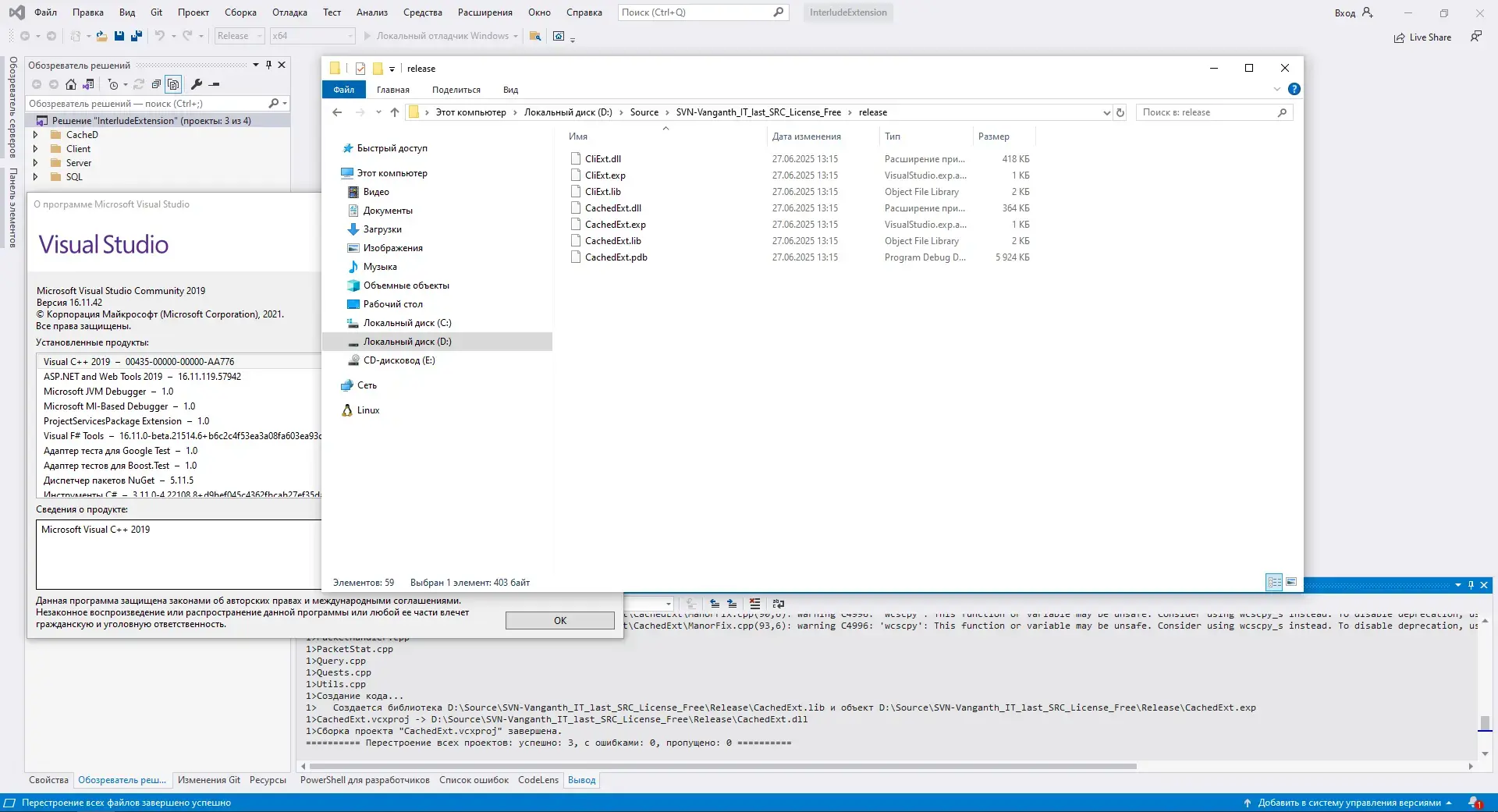Click notifications icon in status bar
The height and width of the screenshot is (812, 1498).
point(1475,803)
